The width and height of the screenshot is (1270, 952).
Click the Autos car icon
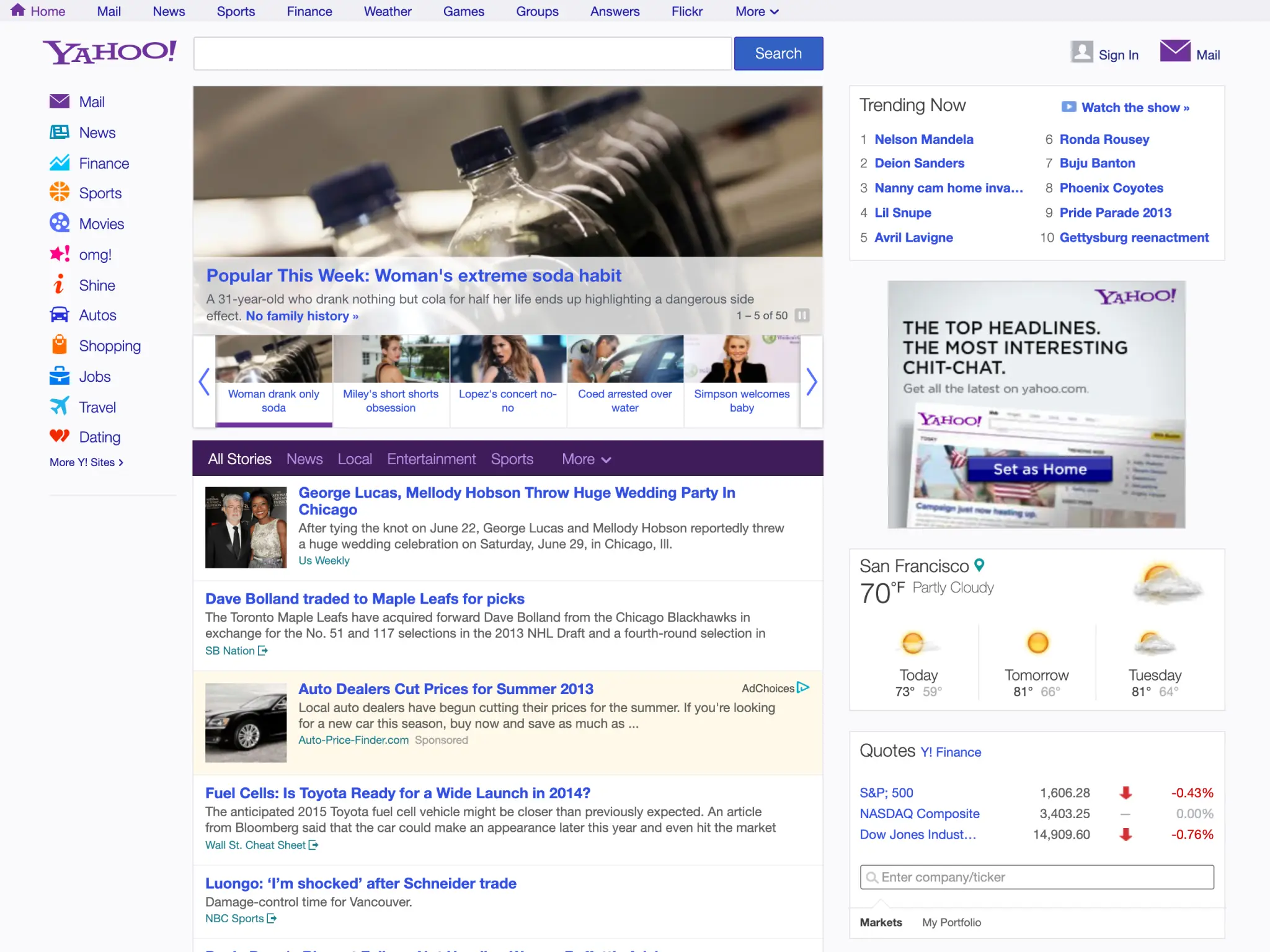(x=60, y=315)
